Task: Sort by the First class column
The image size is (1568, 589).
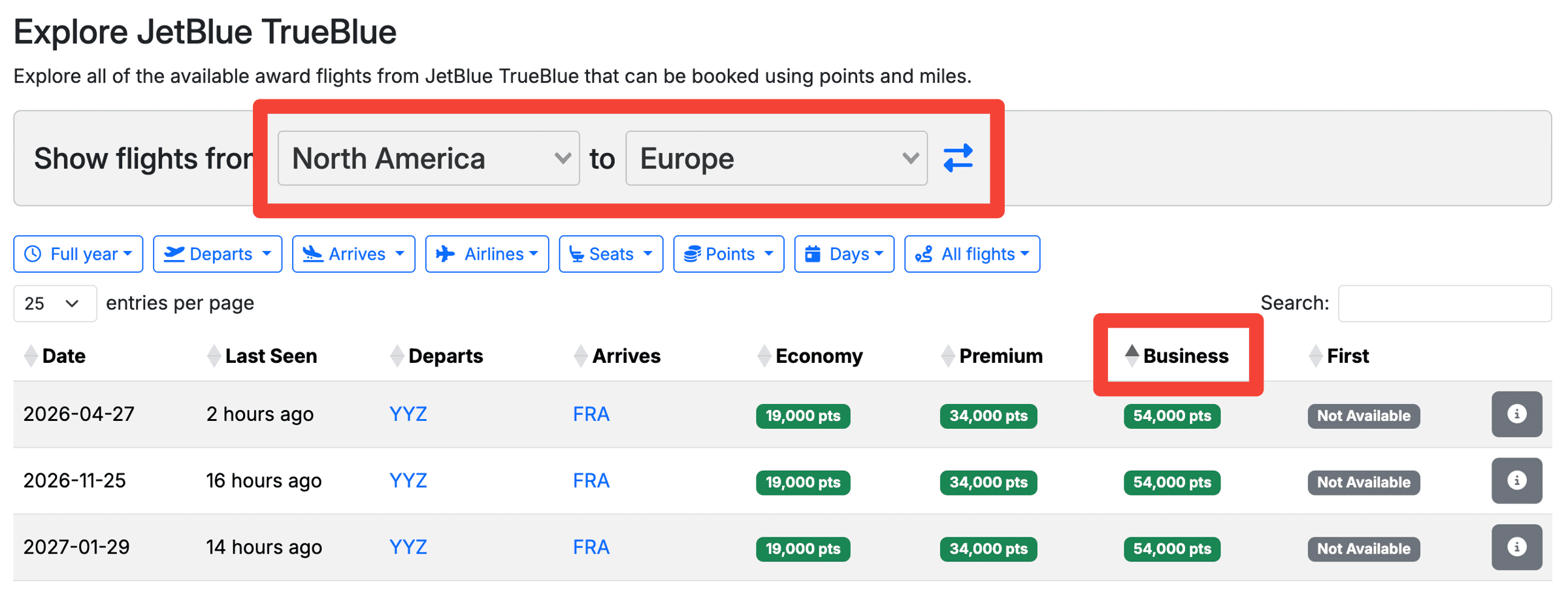Action: pos(1347,356)
